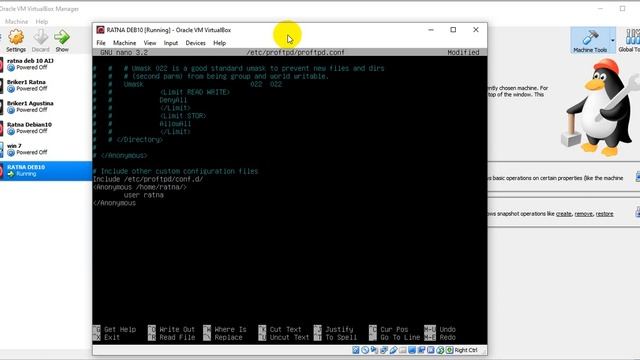The width and height of the screenshot is (640, 360).
Task: Maximize the RATNA DEB10 VM window
Action: [453, 30]
